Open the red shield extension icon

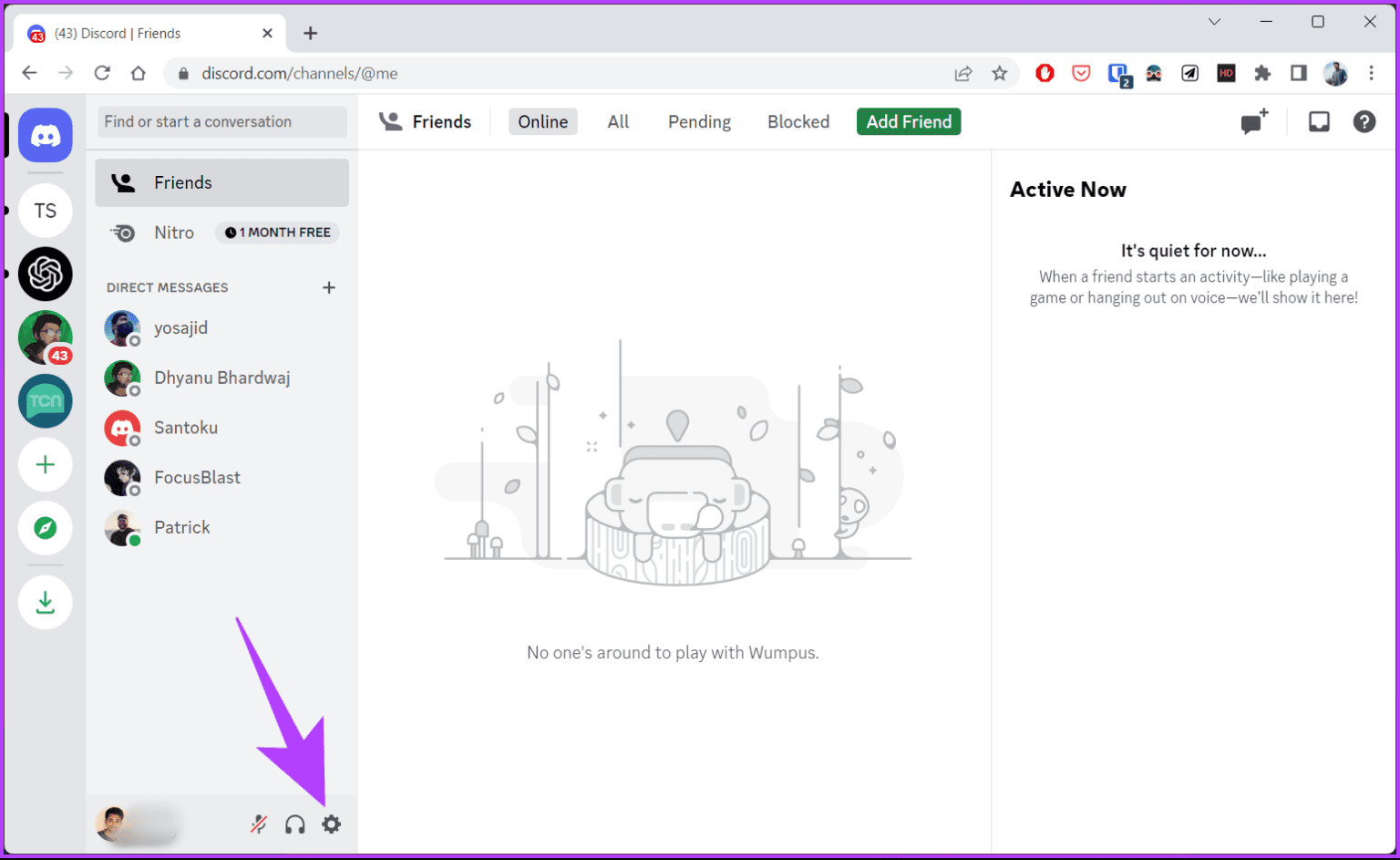[1045, 73]
